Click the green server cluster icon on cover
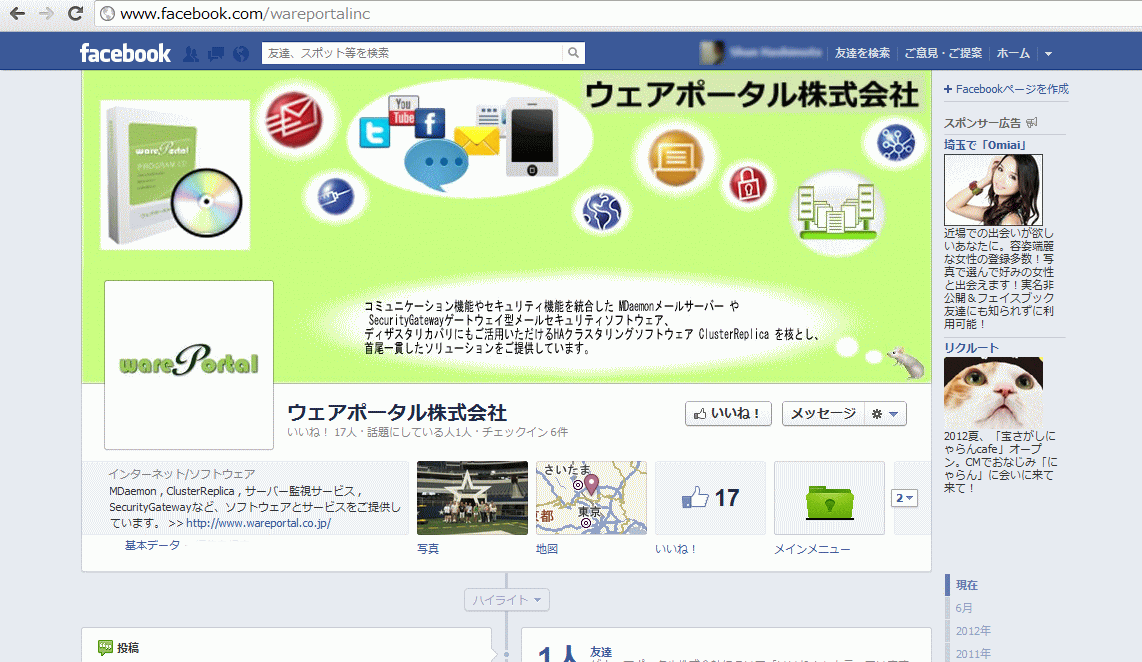This screenshot has height=662, width=1142. (x=837, y=212)
